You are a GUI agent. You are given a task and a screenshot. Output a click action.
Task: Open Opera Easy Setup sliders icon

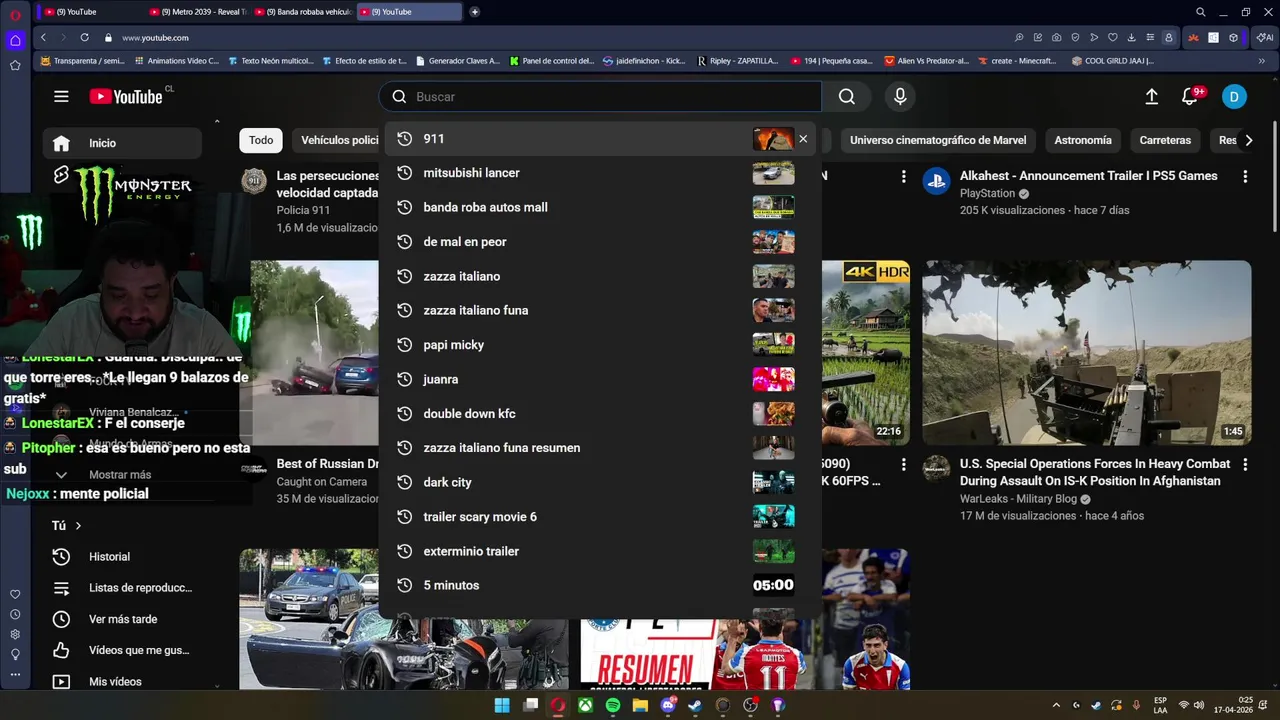pyautogui.click(x=1150, y=37)
